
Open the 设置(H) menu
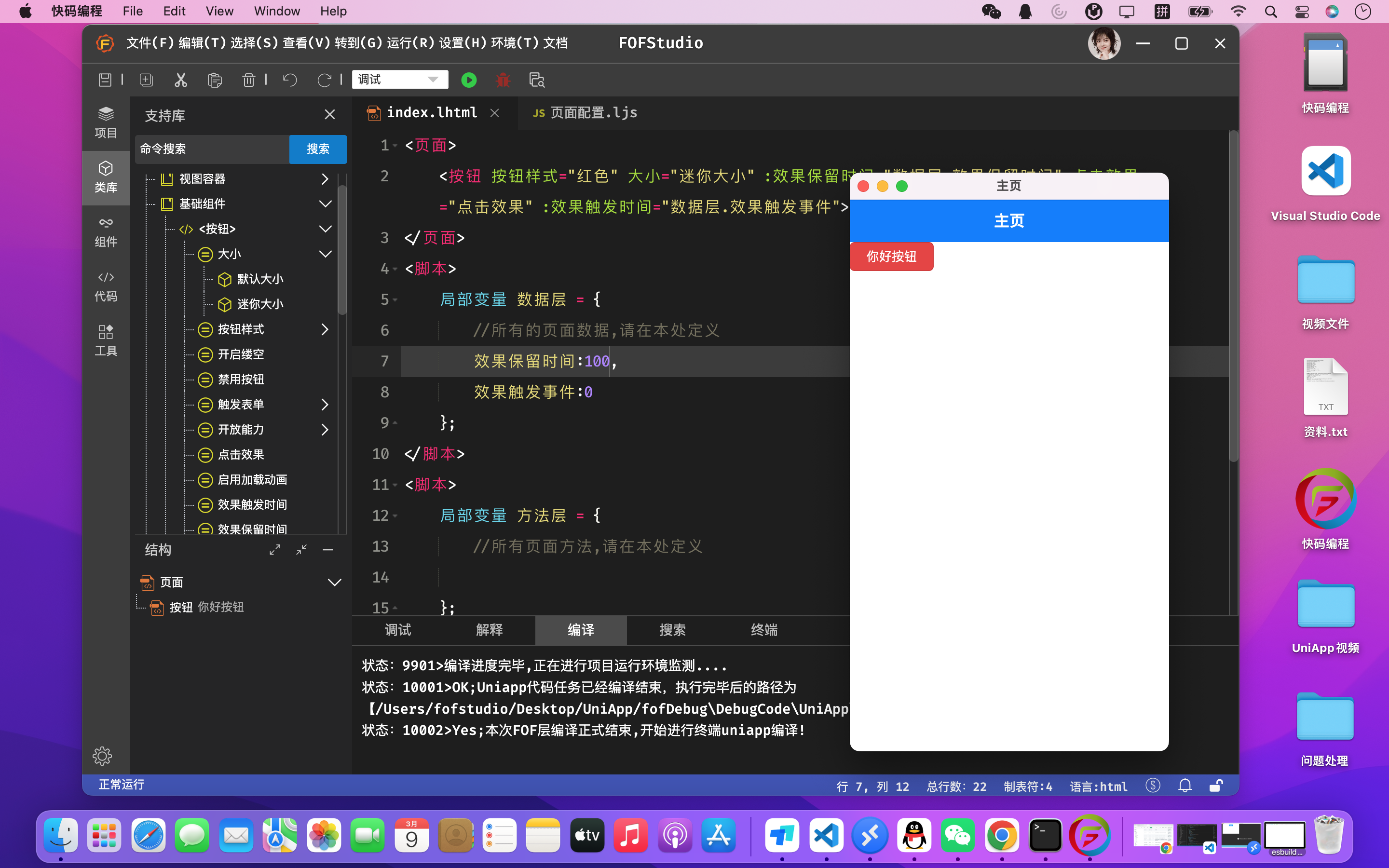[463, 43]
